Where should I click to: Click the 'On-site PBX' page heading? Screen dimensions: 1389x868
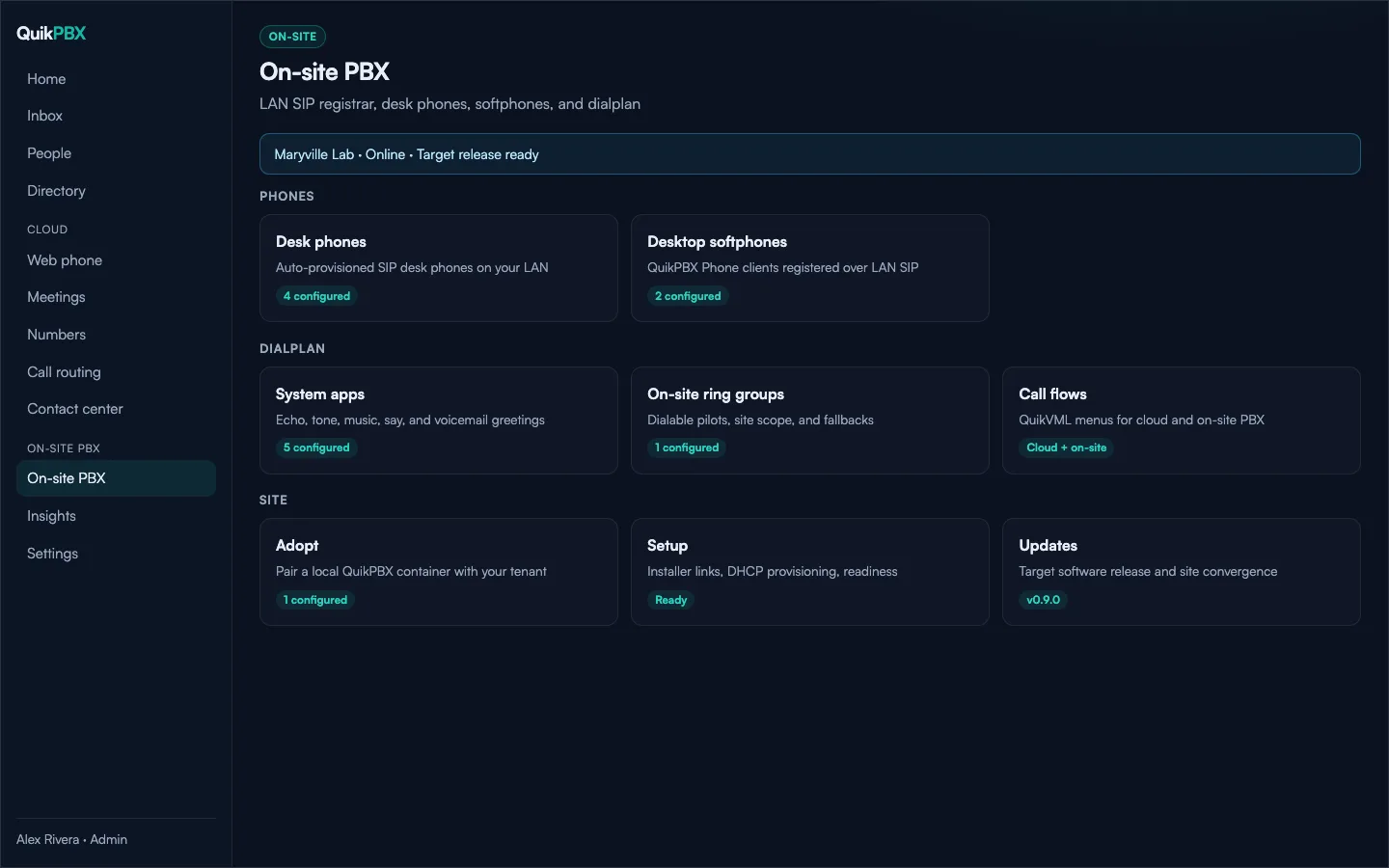[x=324, y=72]
